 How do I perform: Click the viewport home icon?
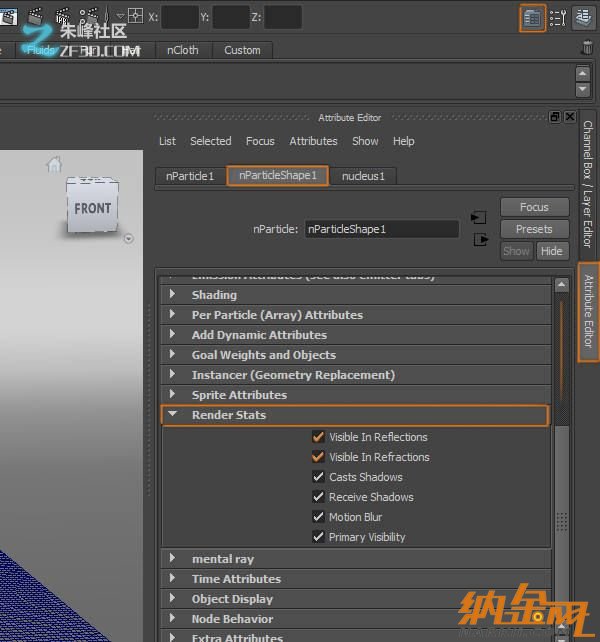[54, 165]
